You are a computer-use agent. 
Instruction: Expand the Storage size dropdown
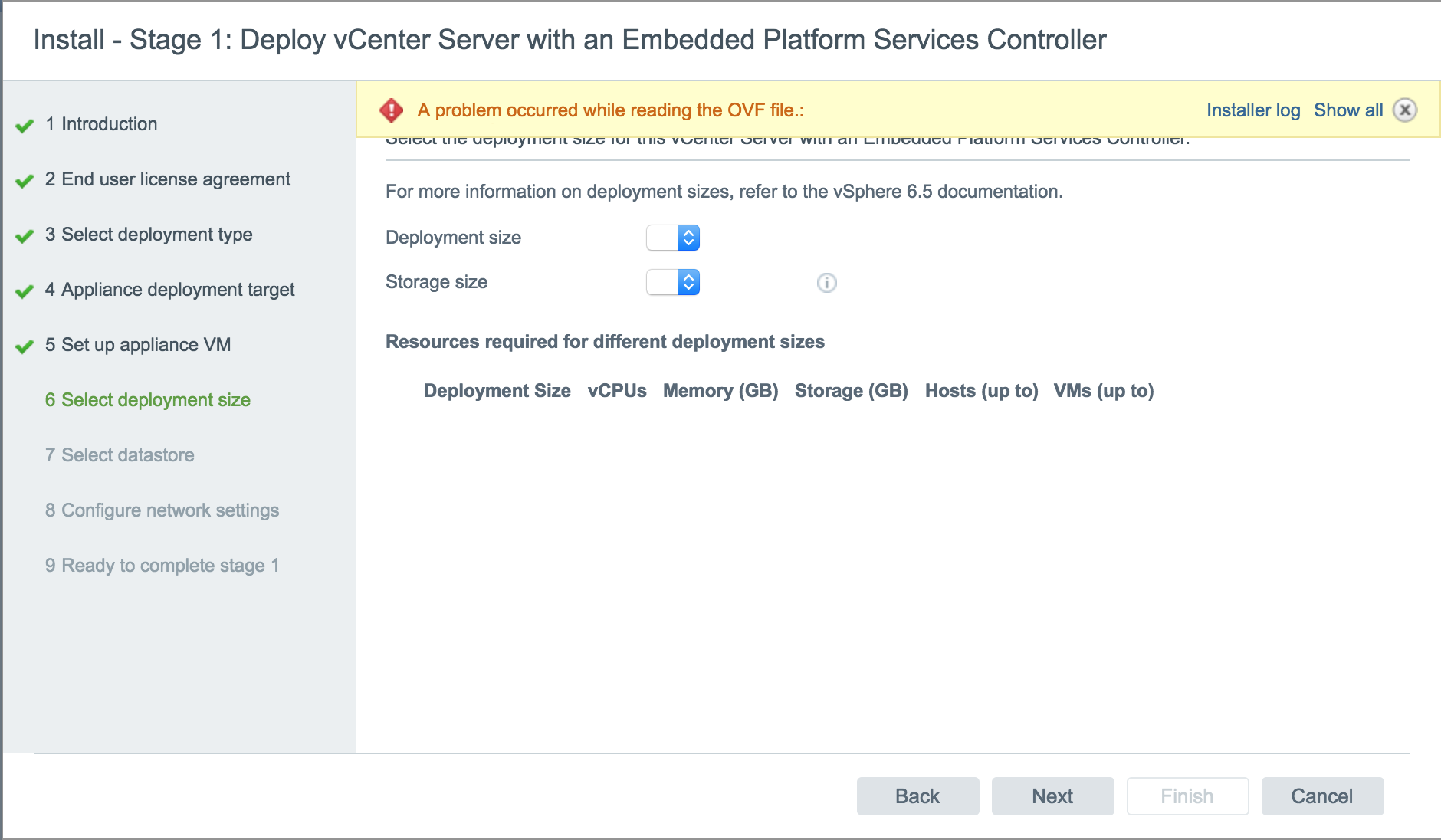tap(673, 282)
